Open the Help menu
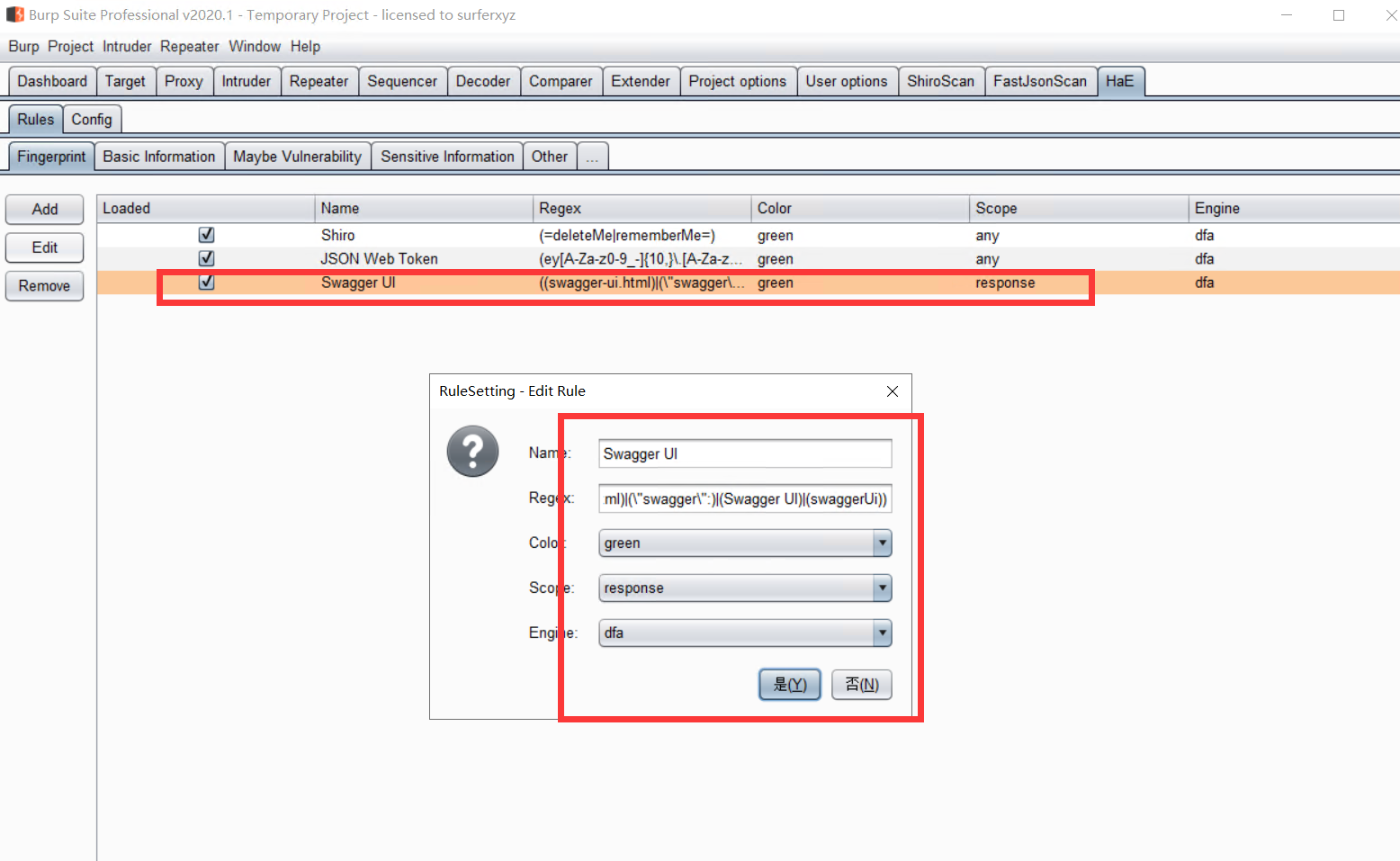1400x861 pixels. click(x=305, y=47)
